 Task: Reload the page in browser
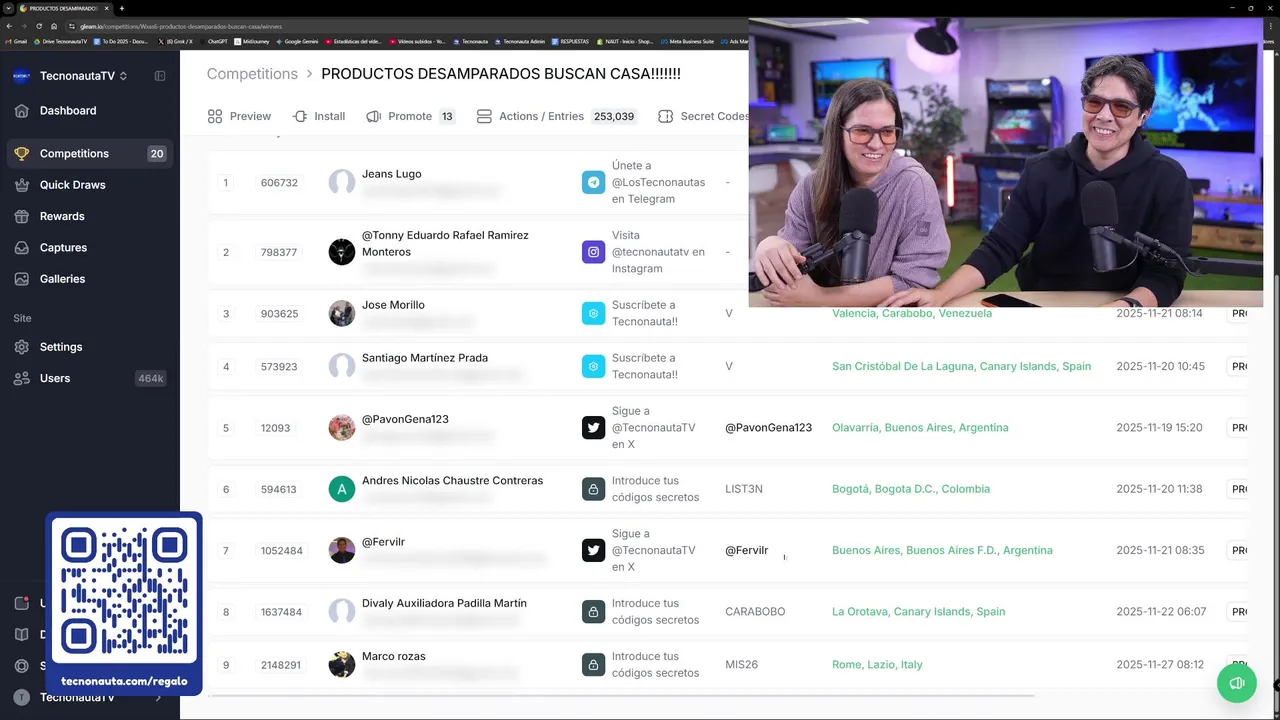click(x=39, y=26)
